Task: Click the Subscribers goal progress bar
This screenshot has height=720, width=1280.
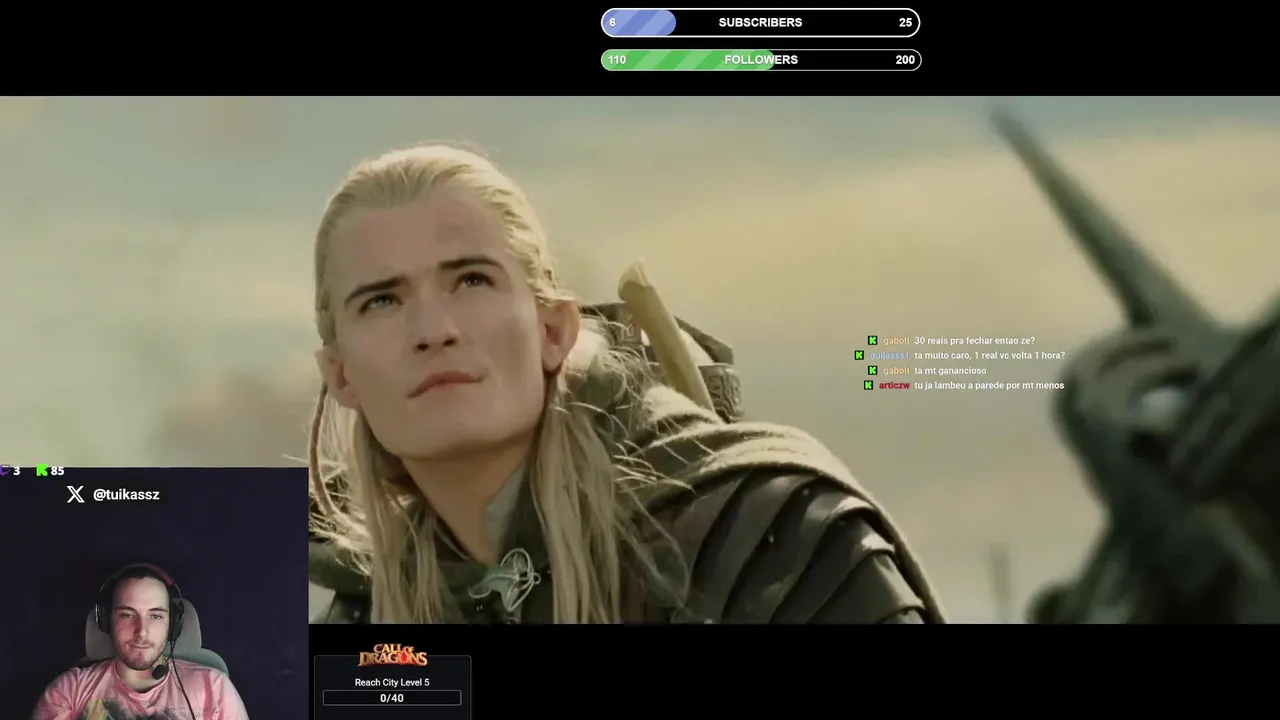Action: [x=760, y=22]
